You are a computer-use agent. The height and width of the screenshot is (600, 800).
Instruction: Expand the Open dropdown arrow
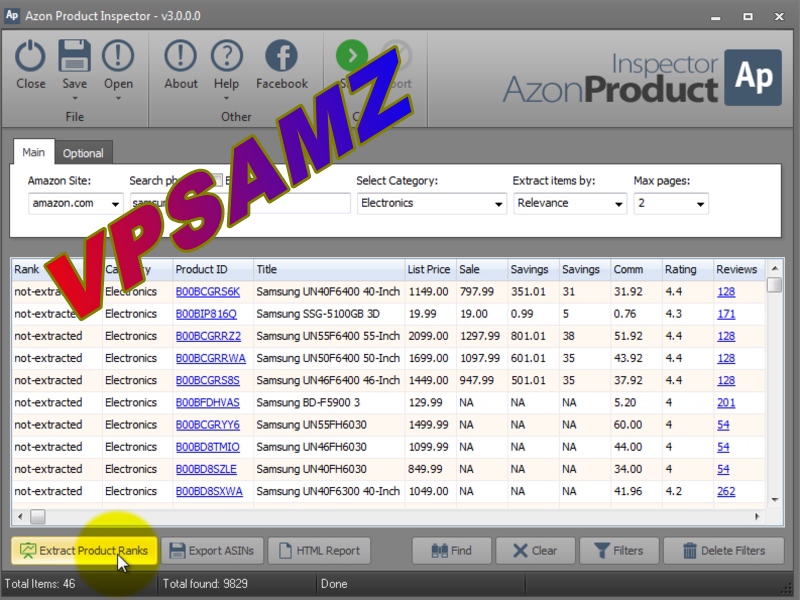118,98
